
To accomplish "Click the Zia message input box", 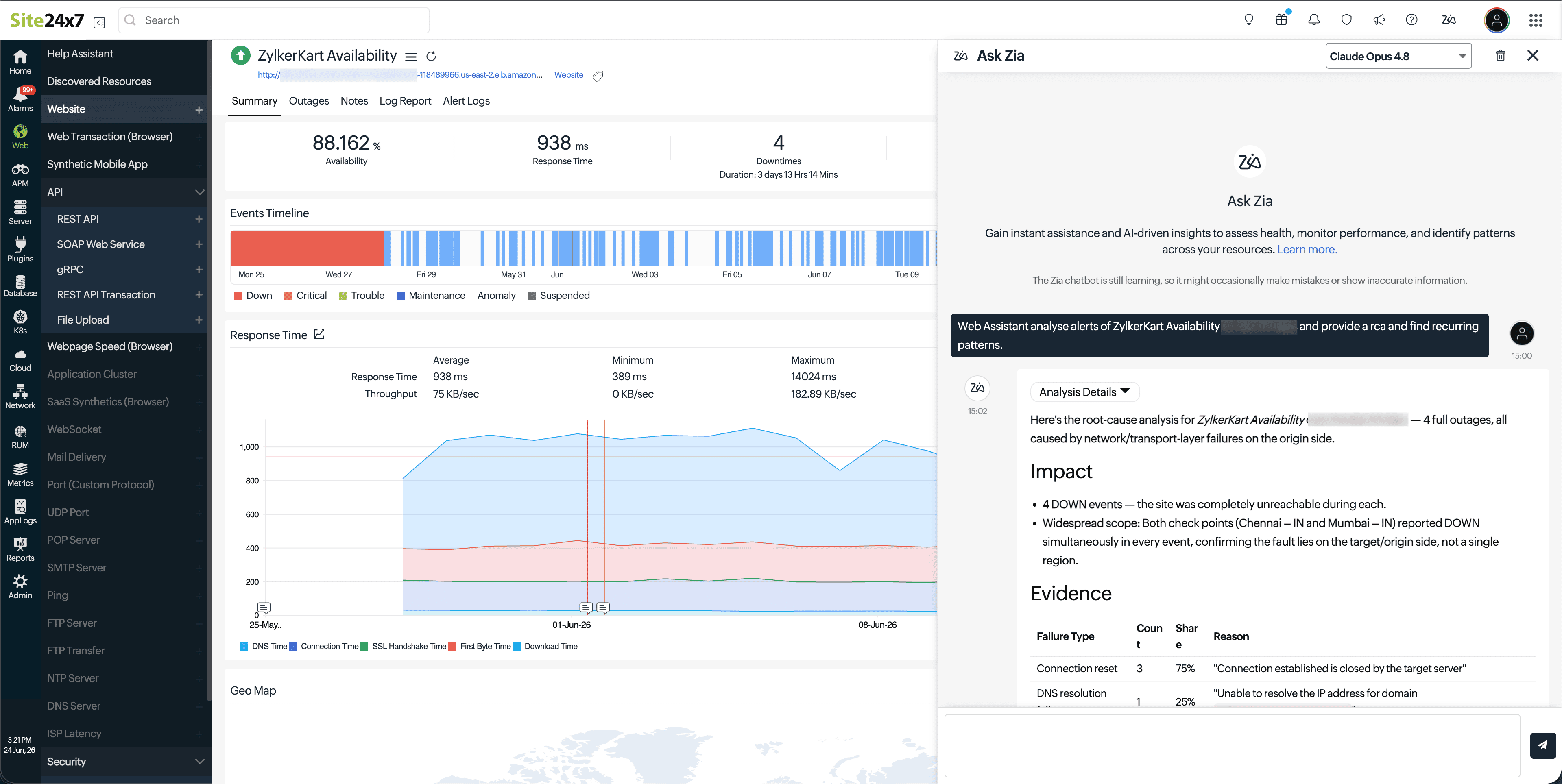I will [1232, 745].
